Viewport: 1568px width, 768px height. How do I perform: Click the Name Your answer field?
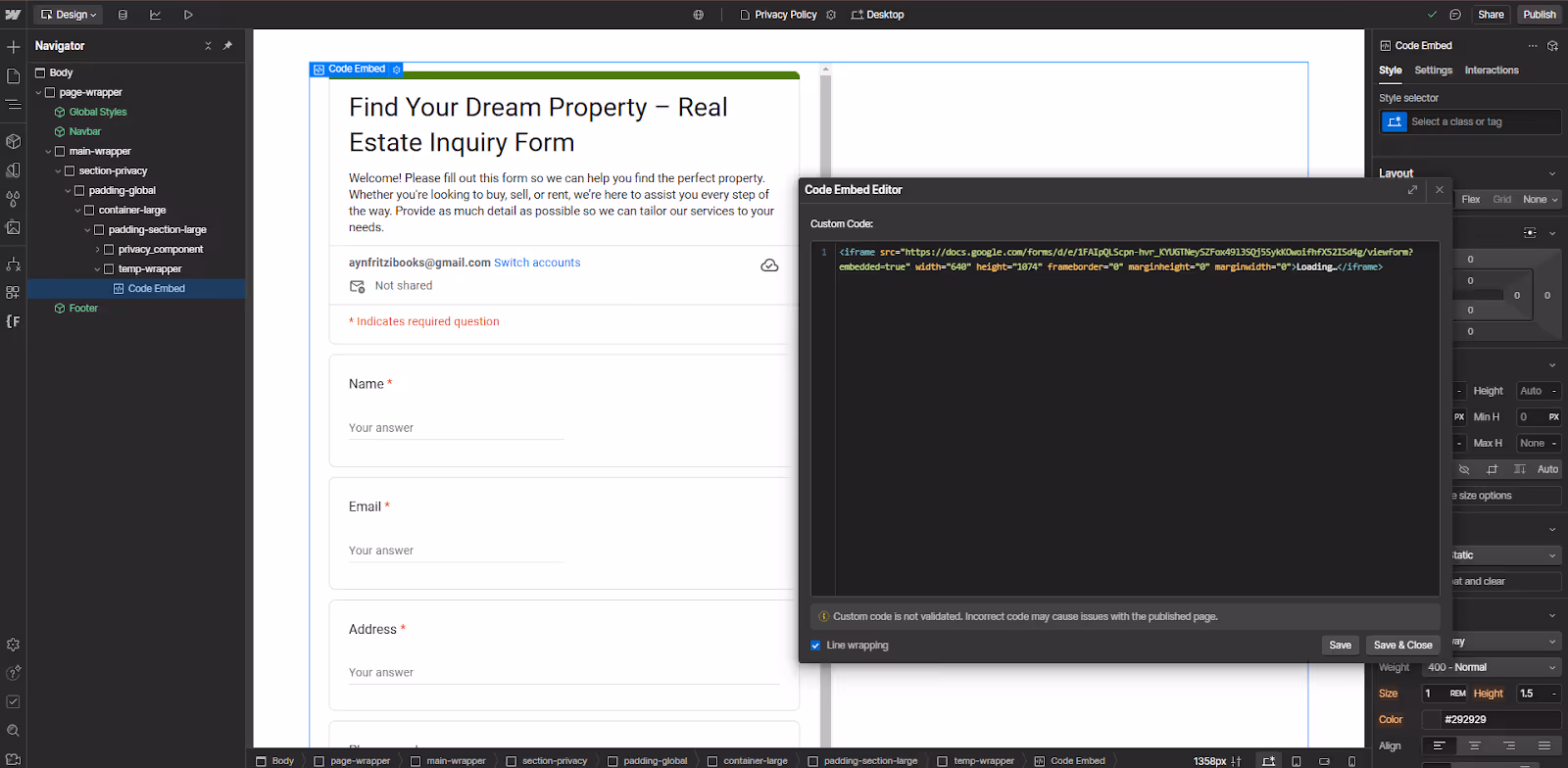(457, 429)
